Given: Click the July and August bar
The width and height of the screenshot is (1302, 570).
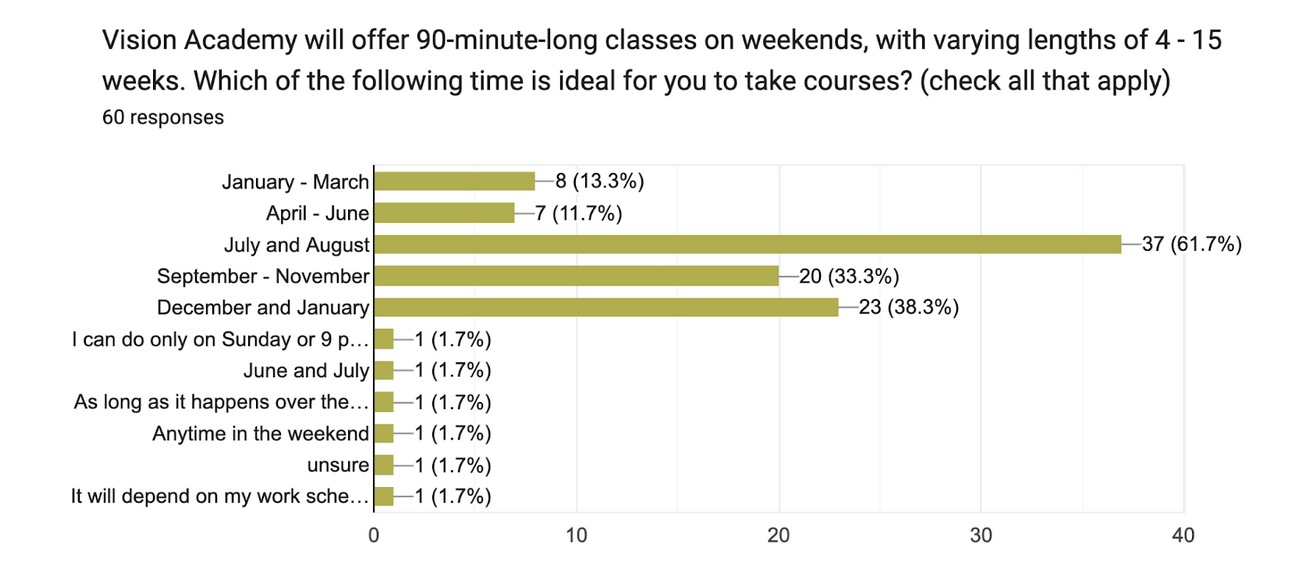Looking at the screenshot, I should coord(748,244).
